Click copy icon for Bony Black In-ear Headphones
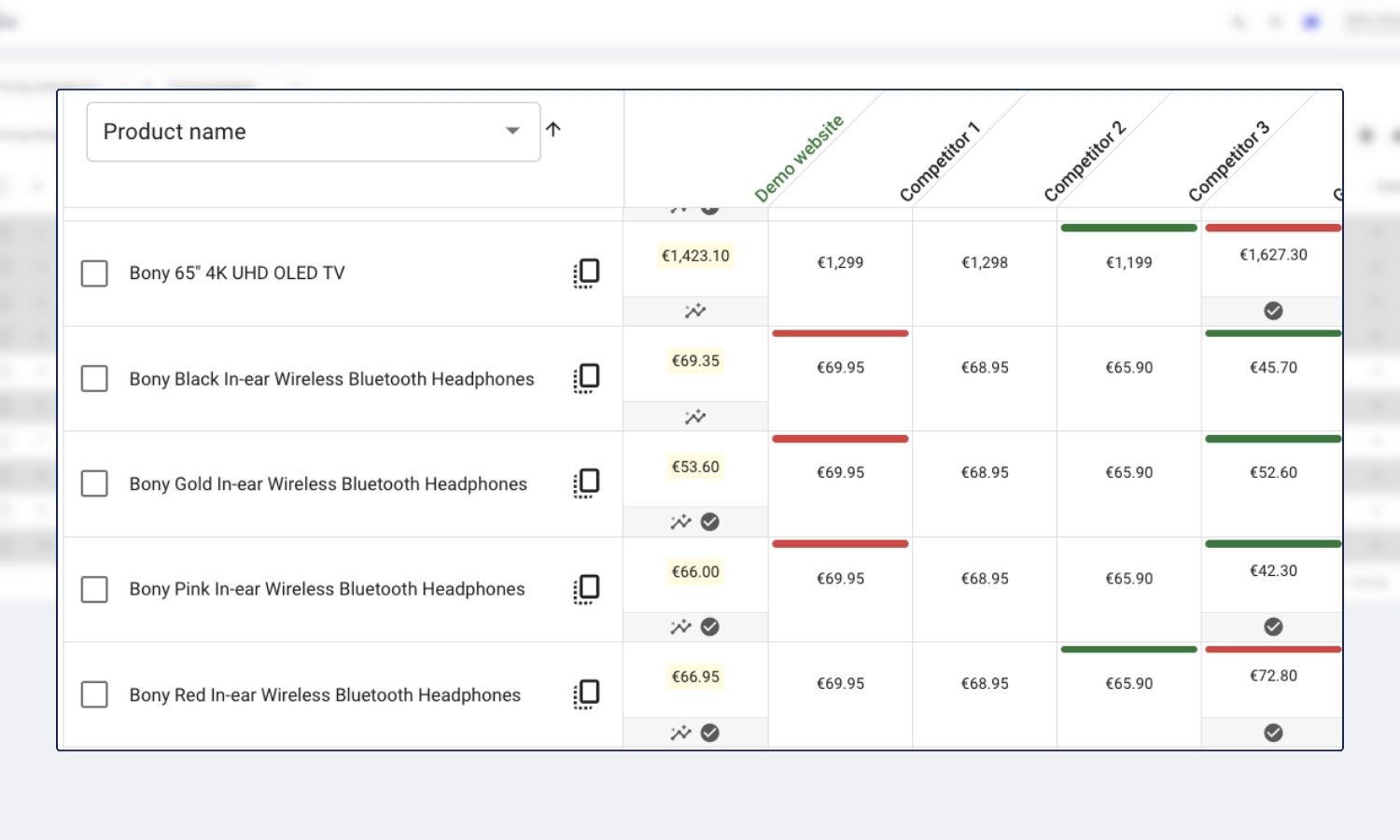1400x840 pixels. 586,378
